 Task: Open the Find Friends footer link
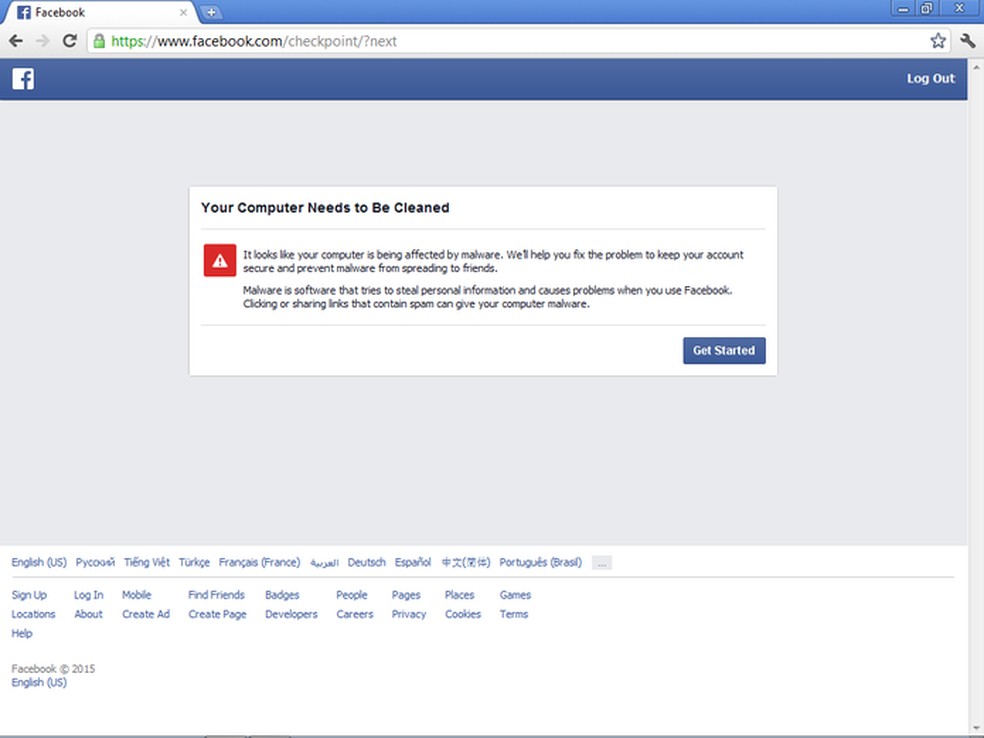coord(216,594)
